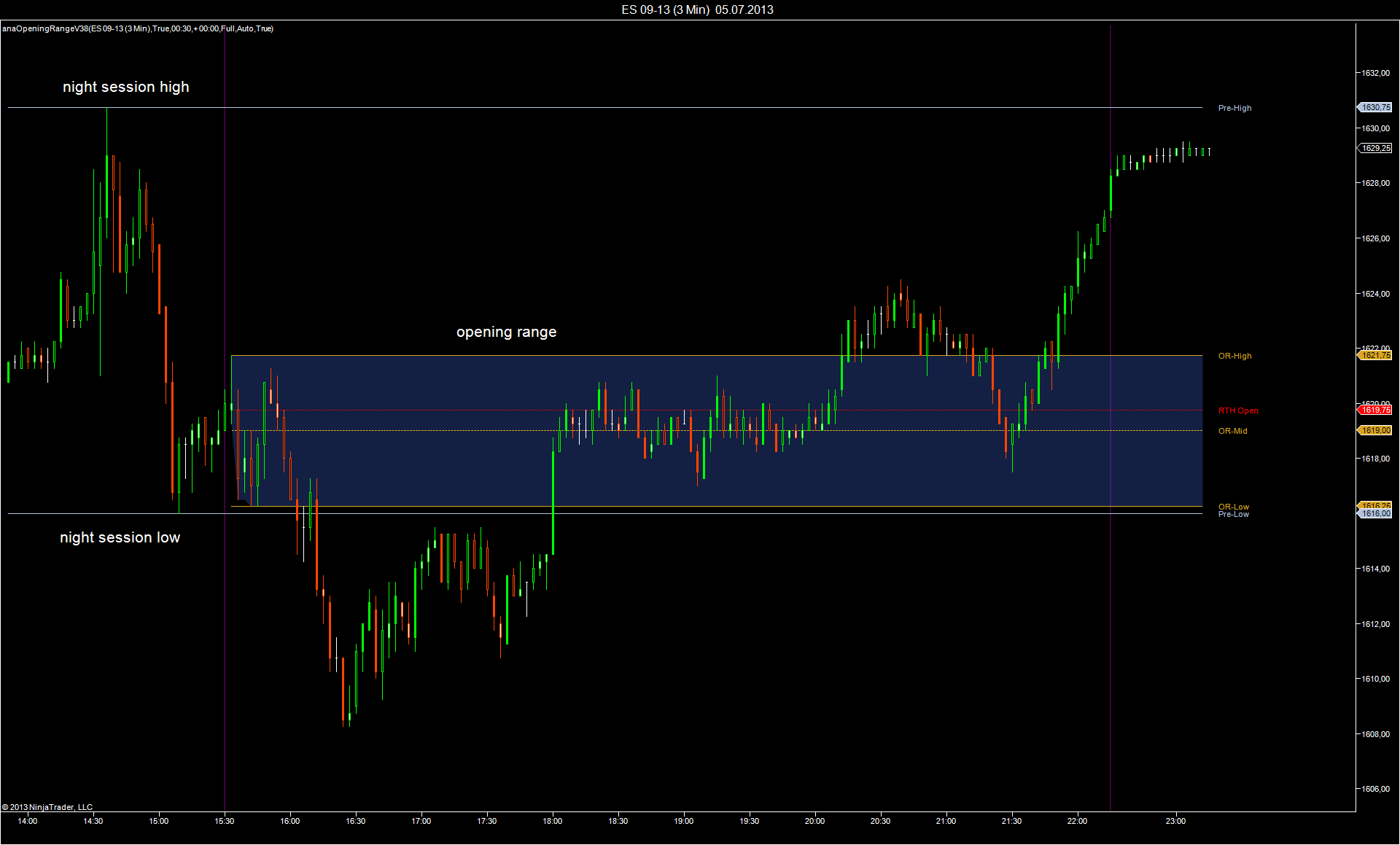Click the 1616,00 Pre-Low price marker
This screenshot has height=845, width=1400.
point(1375,514)
